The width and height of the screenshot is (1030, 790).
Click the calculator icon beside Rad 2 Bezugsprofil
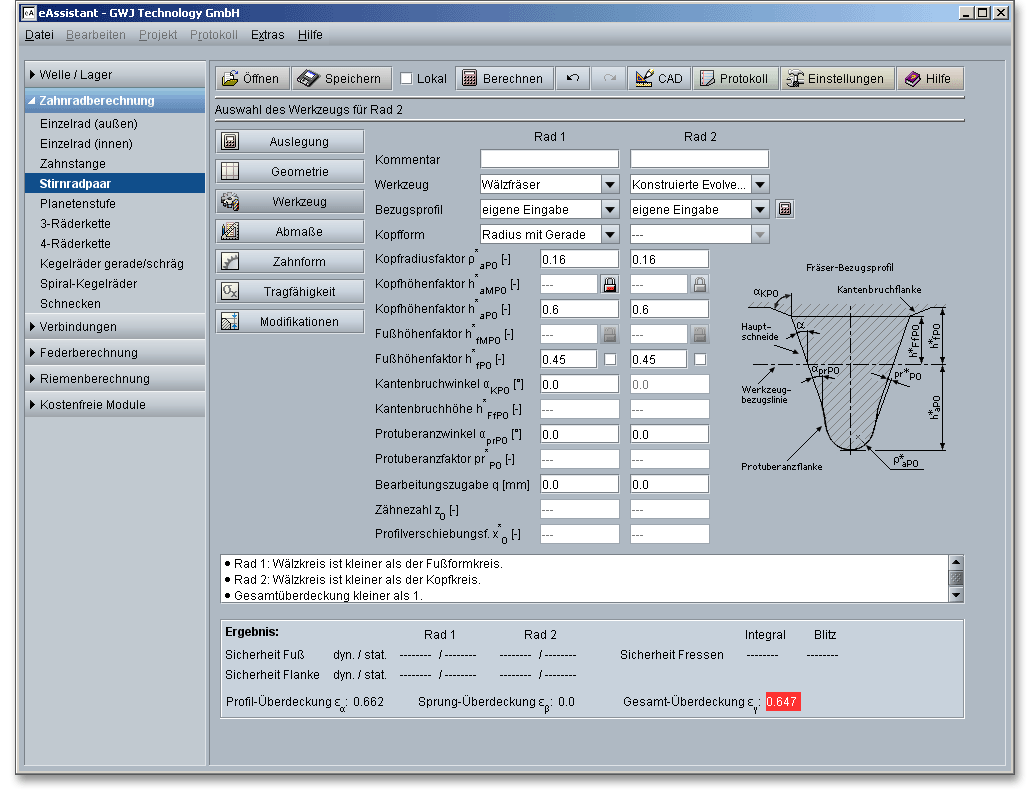click(785, 209)
